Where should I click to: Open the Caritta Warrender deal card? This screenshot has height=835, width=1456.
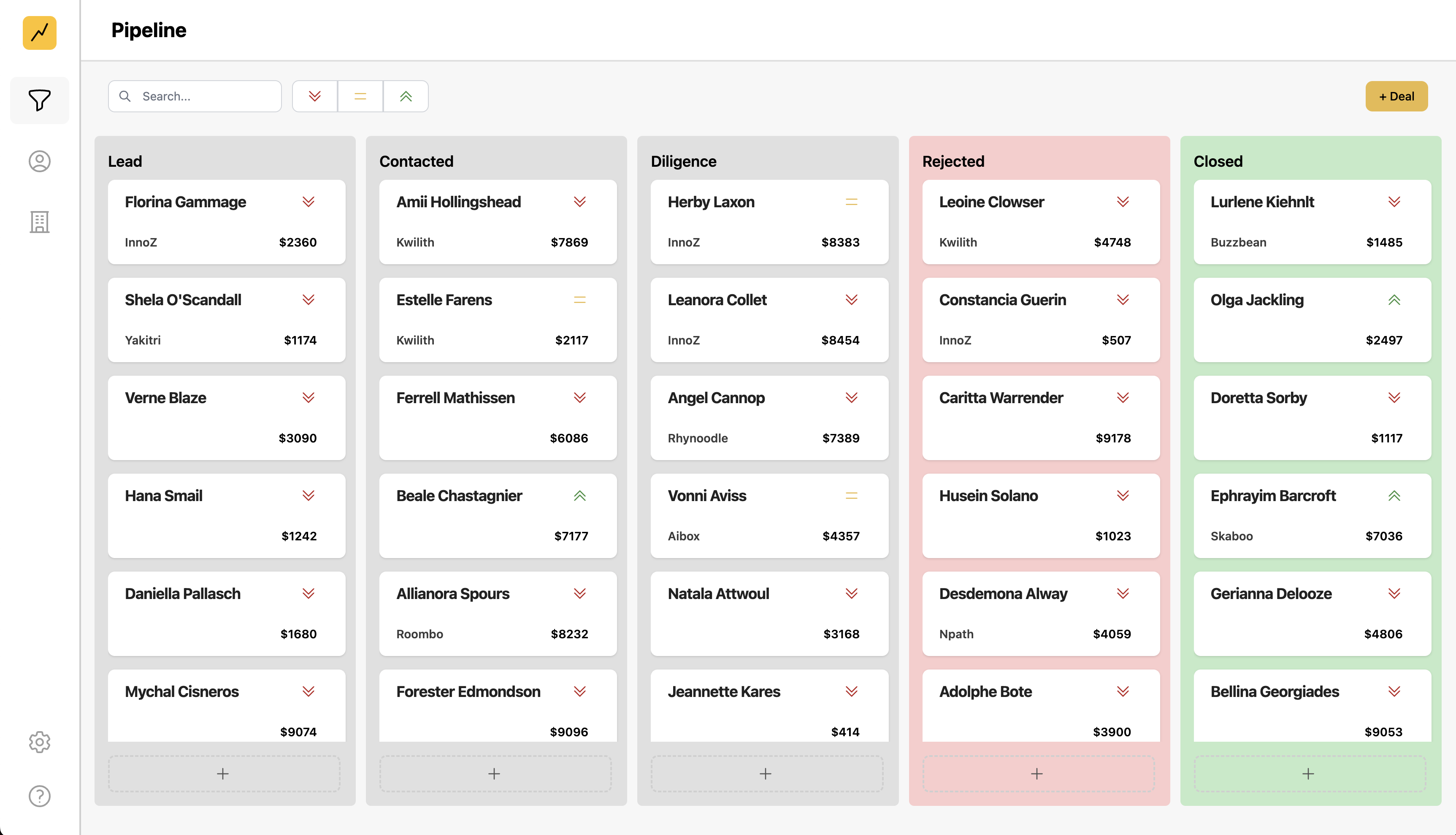1041,418
